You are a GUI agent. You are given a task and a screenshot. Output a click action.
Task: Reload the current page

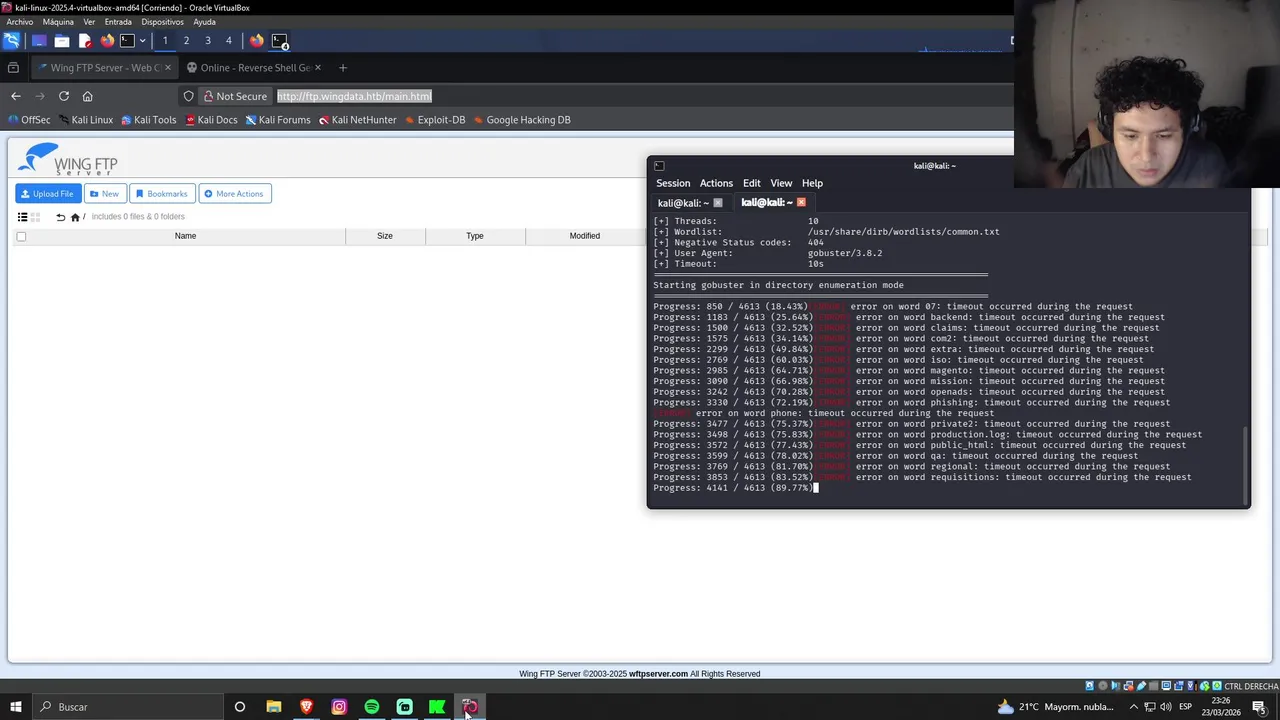pos(63,96)
